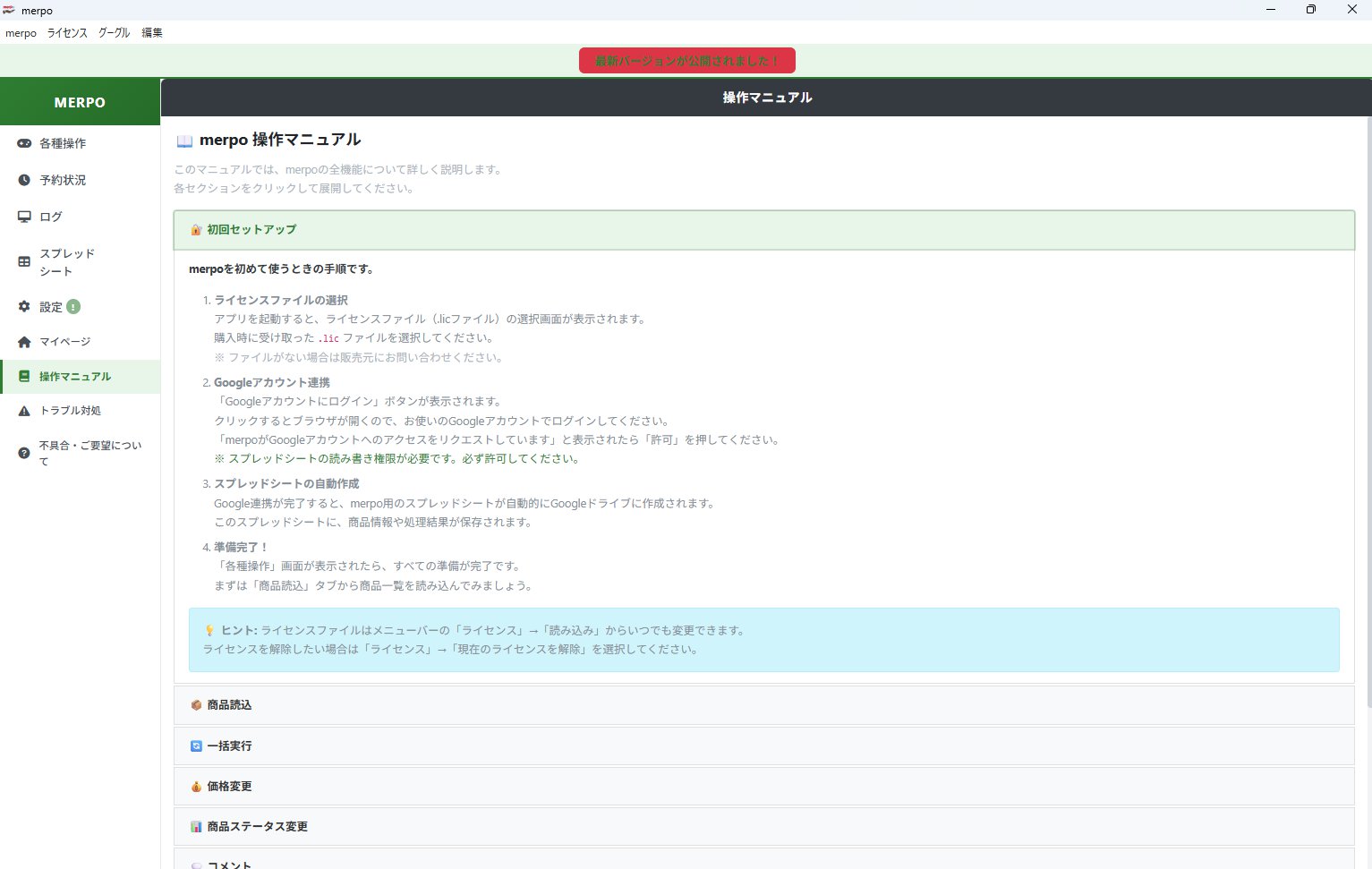This screenshot has width=1372, height=869.
Task: Collapse the 初回セットアップ section
Action: pos(763,230)
